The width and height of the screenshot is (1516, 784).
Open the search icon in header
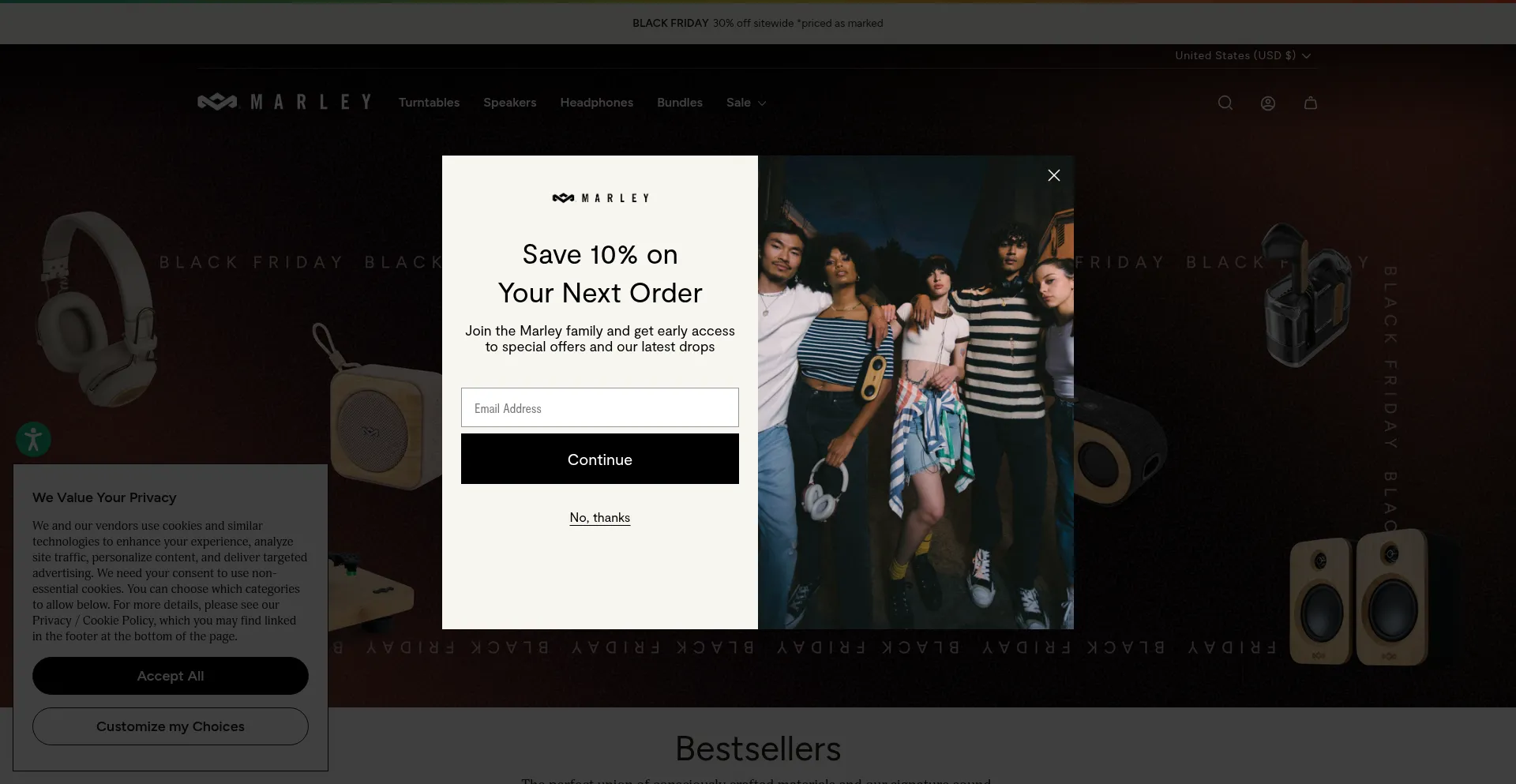[1225, 103]
